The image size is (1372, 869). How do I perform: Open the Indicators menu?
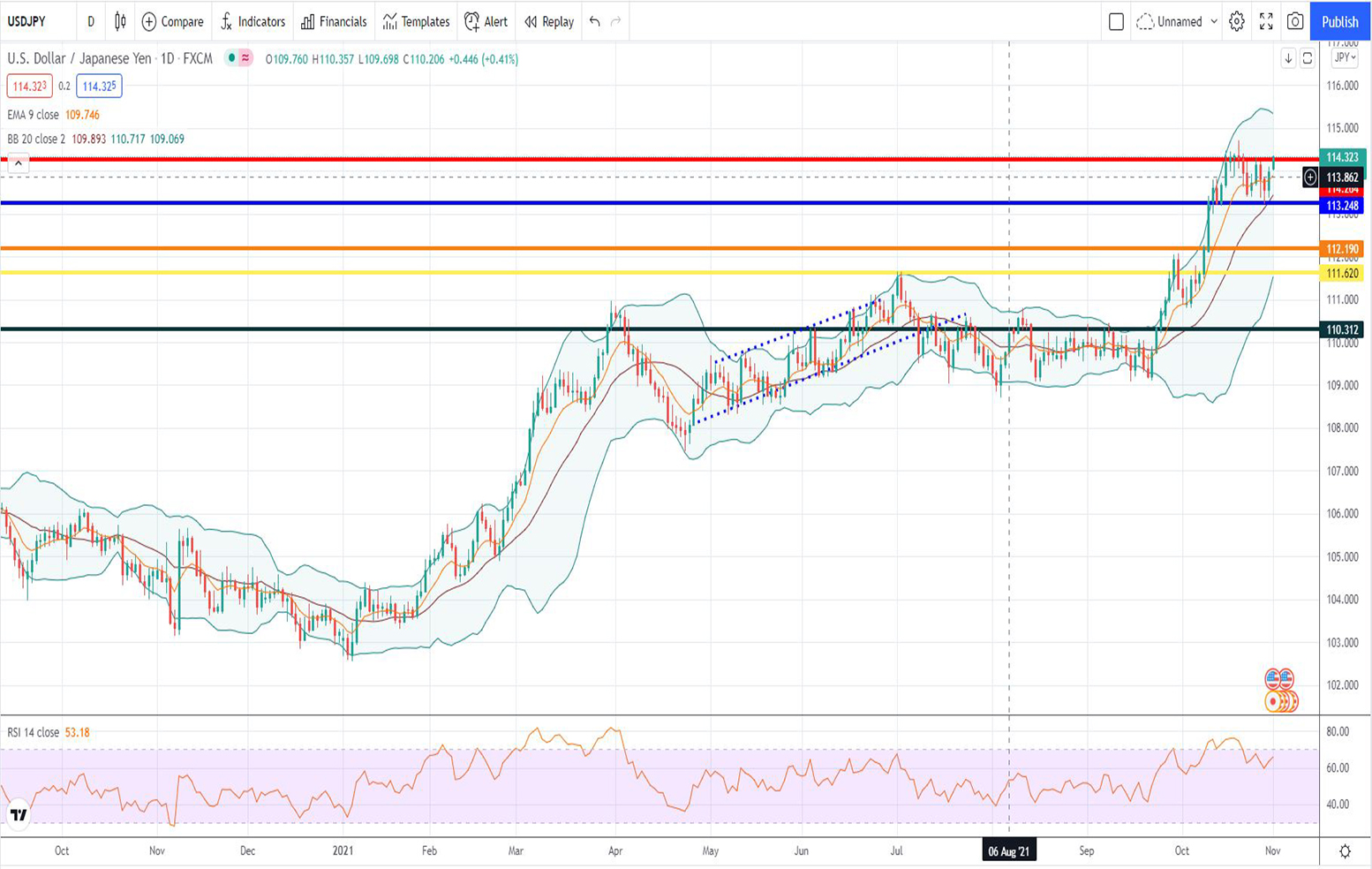coord(253,21)
